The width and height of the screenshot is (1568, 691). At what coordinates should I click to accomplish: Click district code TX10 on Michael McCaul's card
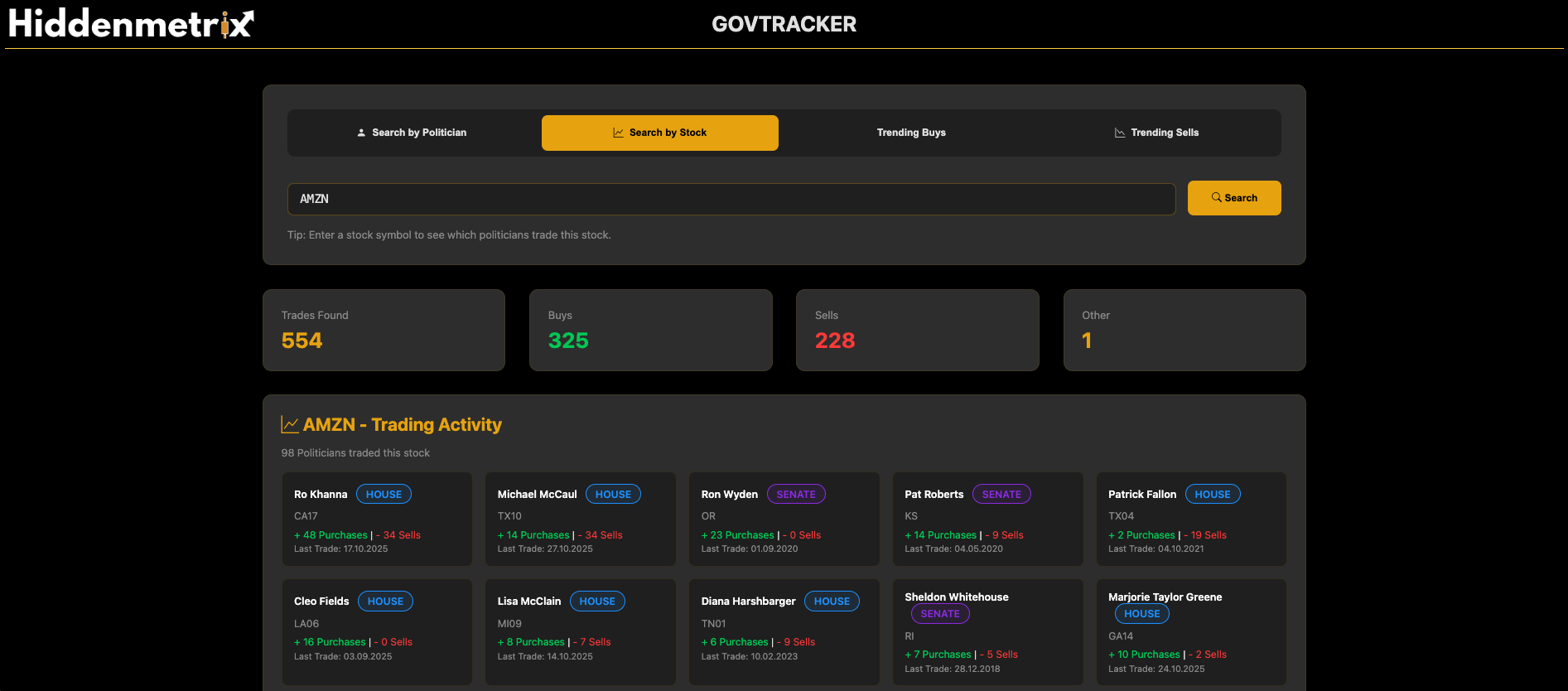click(509, 516)
